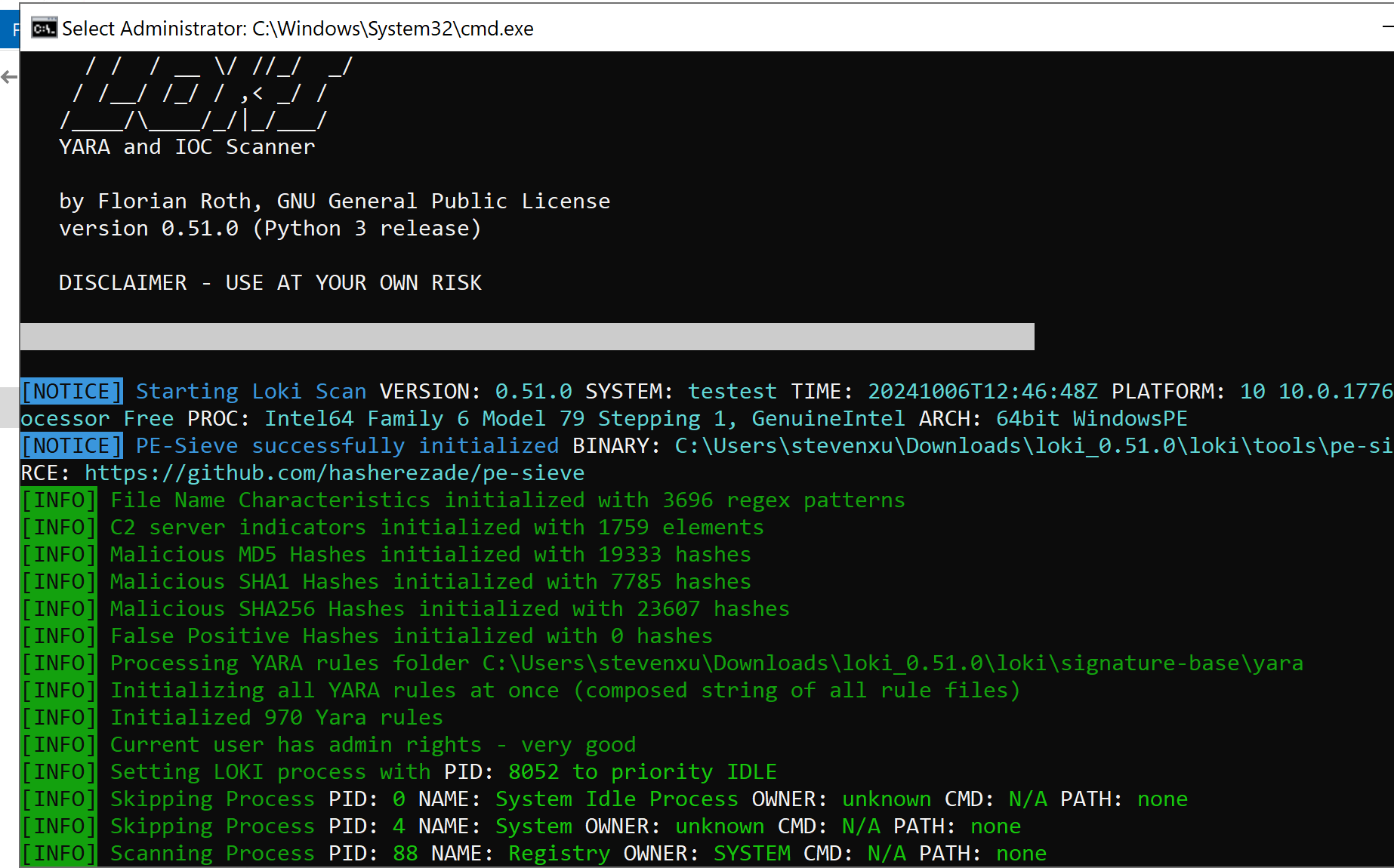
Task: Click the INFO tag on the C2 server line
Action: (x=59, y=527)
